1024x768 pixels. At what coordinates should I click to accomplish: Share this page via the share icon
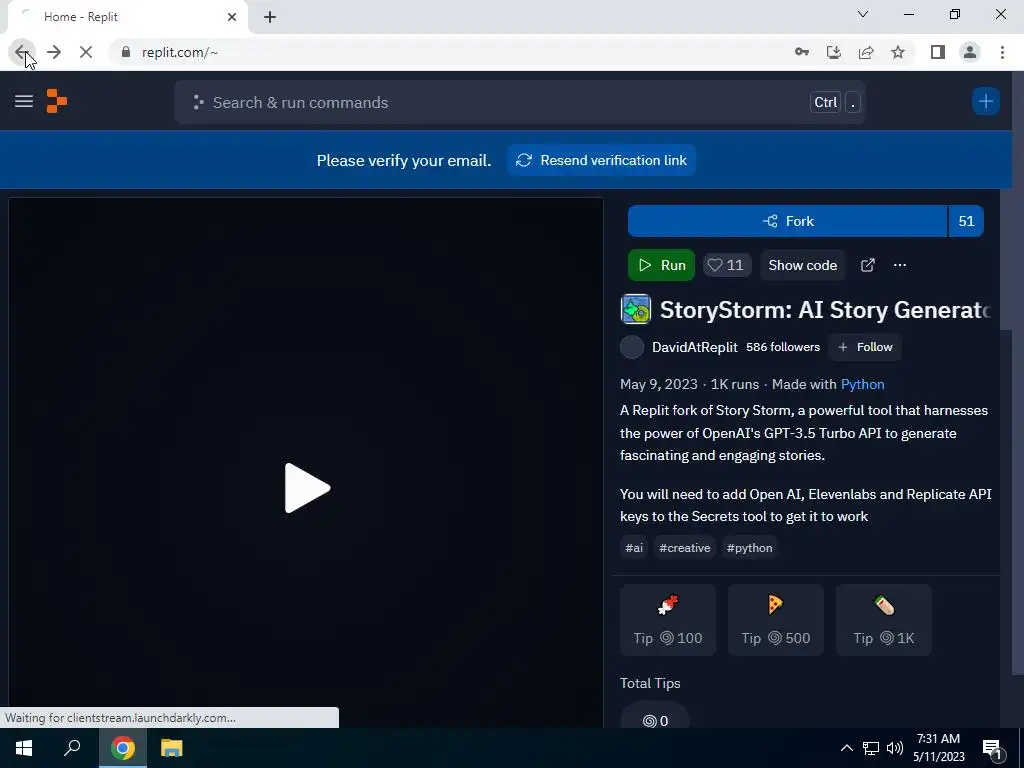tap(866, 52)
